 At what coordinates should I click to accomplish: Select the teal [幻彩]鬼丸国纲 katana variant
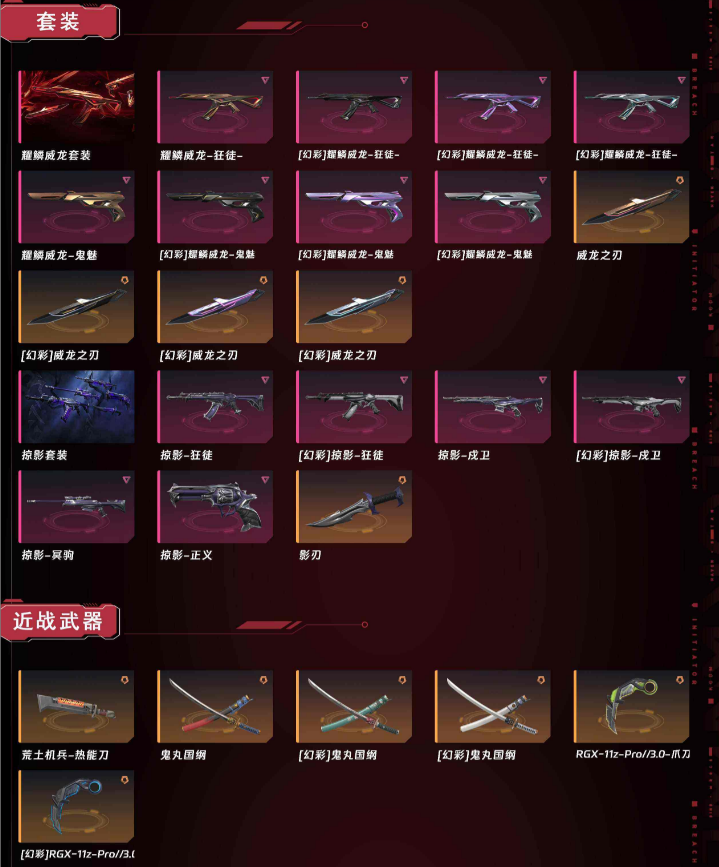pos(354,707)
